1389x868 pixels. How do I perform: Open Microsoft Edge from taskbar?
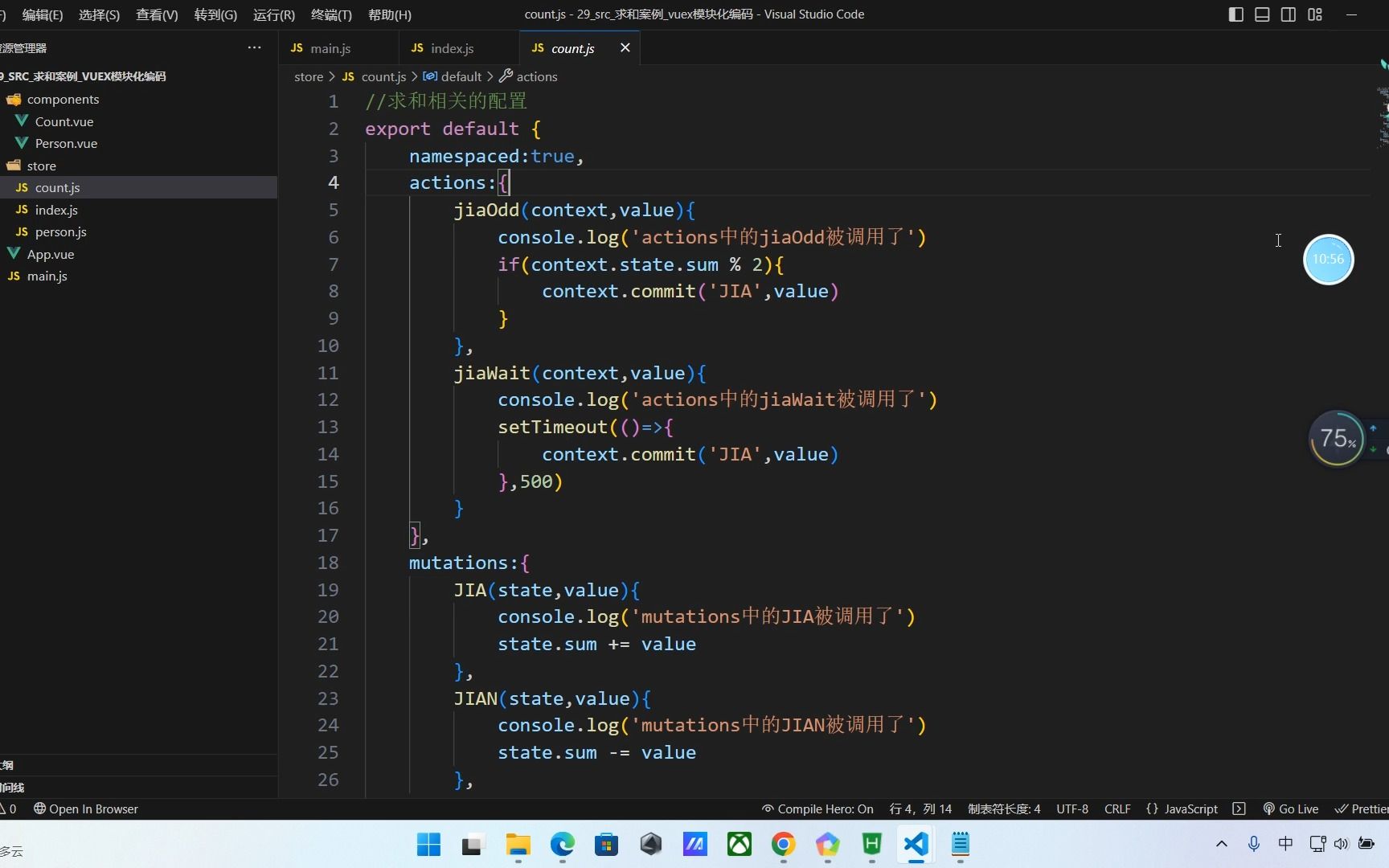[x=563, y=844]
